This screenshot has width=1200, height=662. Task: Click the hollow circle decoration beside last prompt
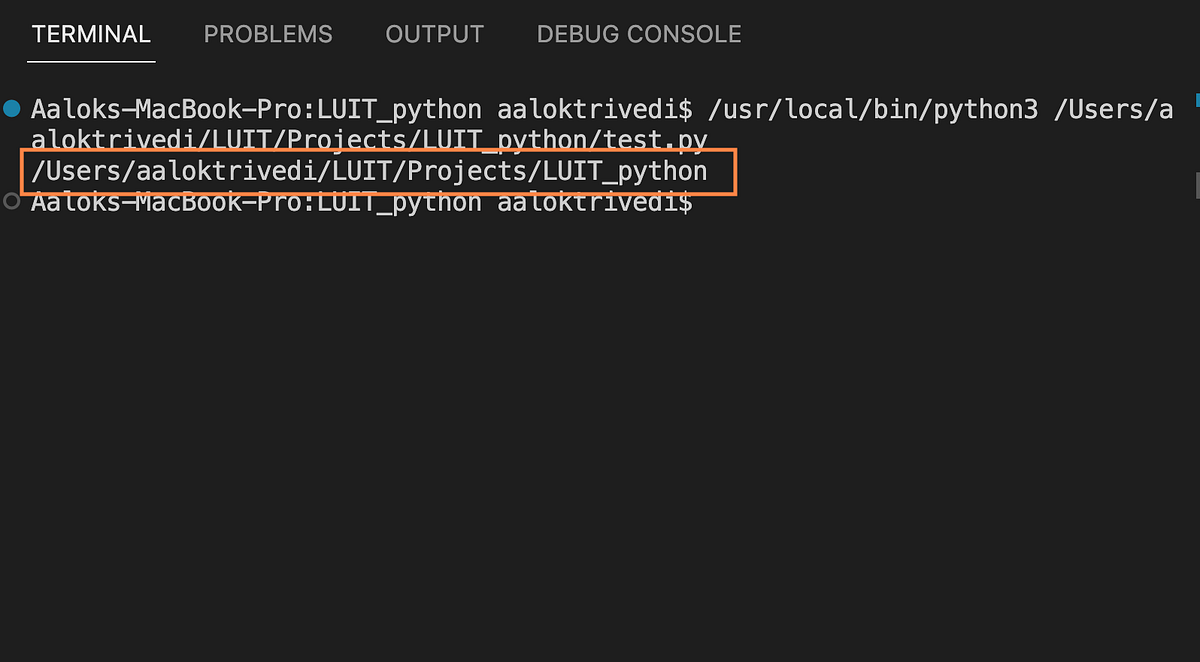pyautogui.click(x=11, y=201)
